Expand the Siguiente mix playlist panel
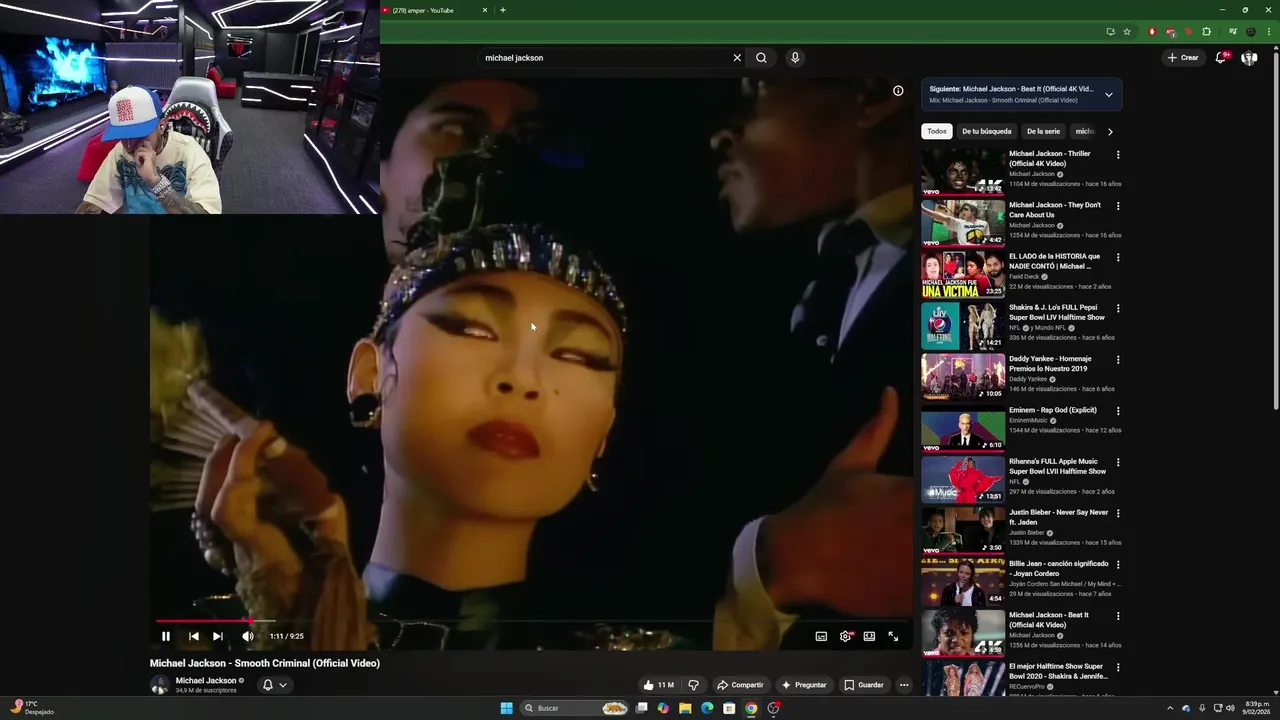 pos(1108,95)
